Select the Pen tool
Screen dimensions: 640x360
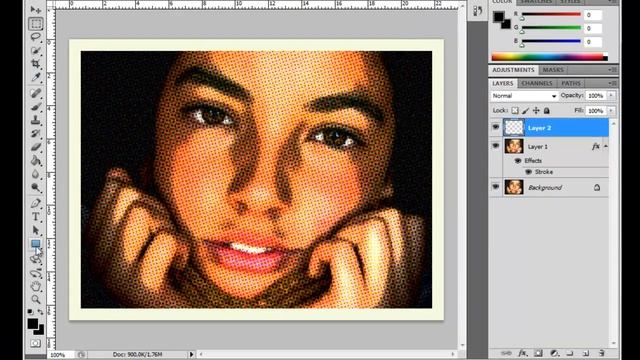pos(36,203)
